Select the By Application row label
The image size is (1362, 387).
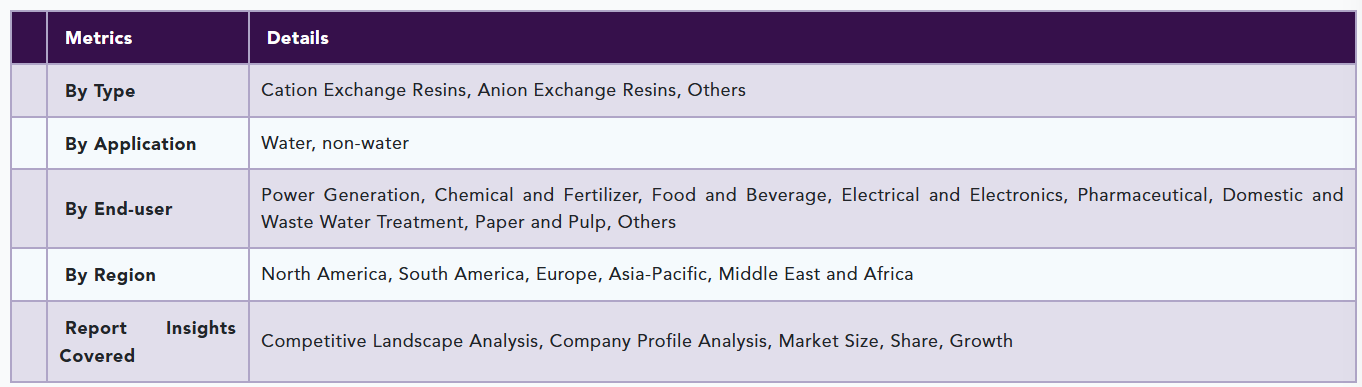point(131,144)
